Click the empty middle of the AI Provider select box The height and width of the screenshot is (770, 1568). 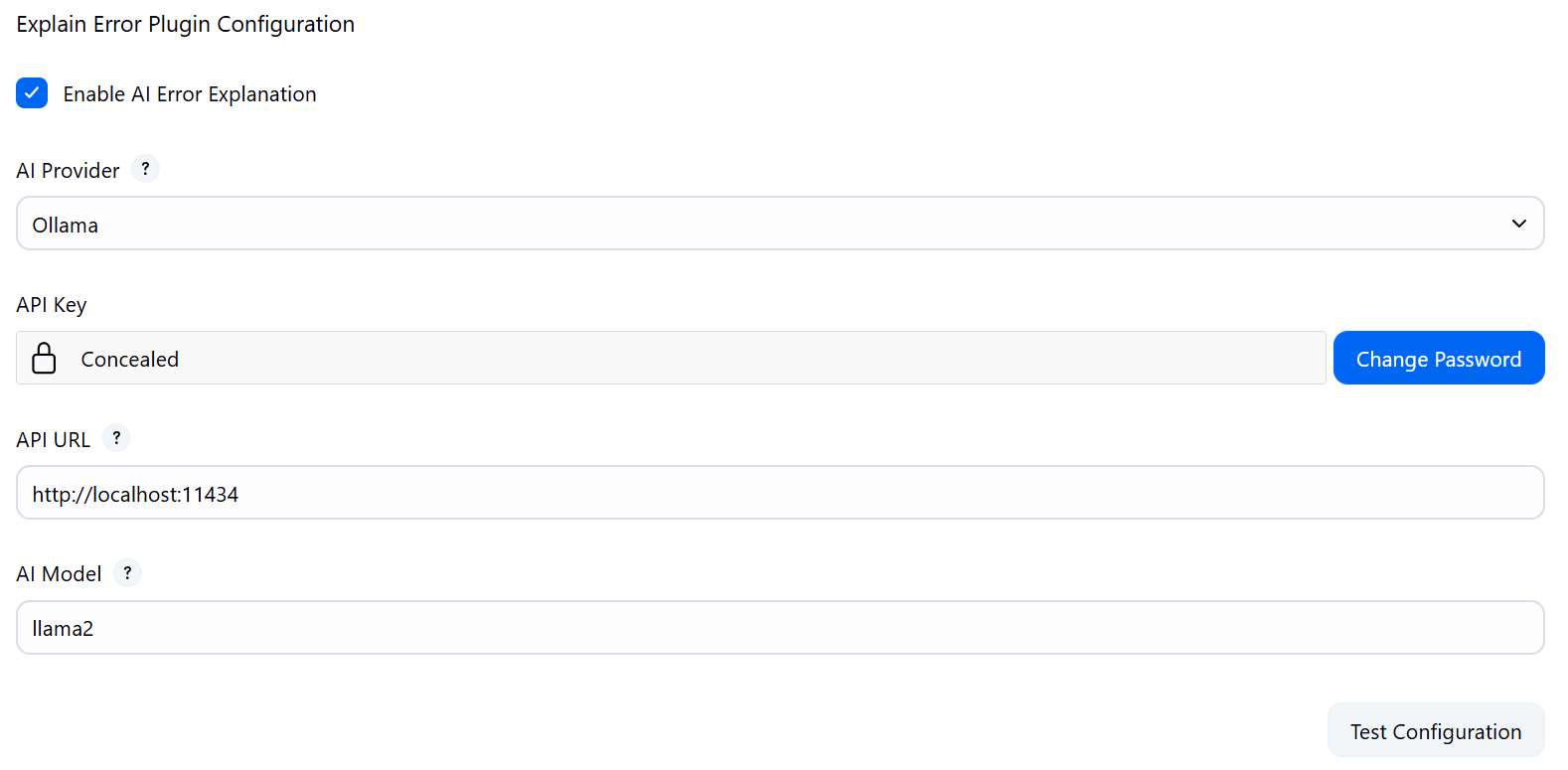[780, 224]
